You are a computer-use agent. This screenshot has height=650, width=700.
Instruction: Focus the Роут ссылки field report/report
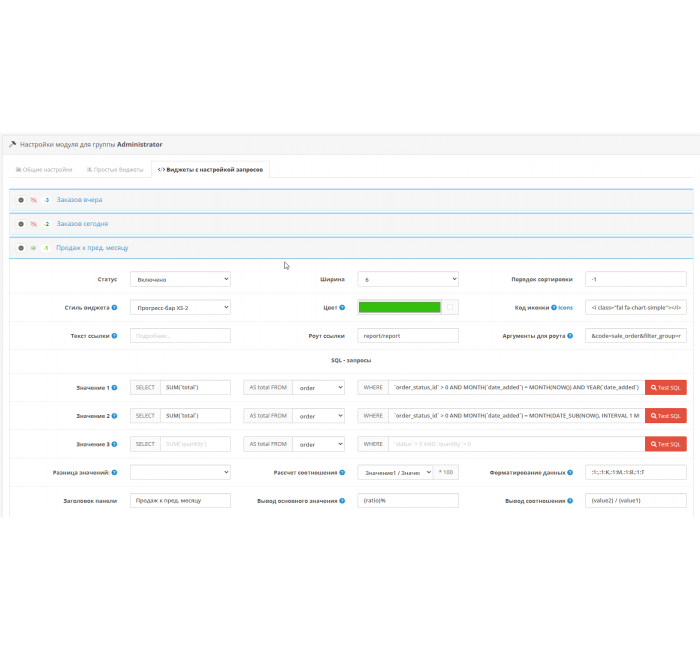click(408, 336)
